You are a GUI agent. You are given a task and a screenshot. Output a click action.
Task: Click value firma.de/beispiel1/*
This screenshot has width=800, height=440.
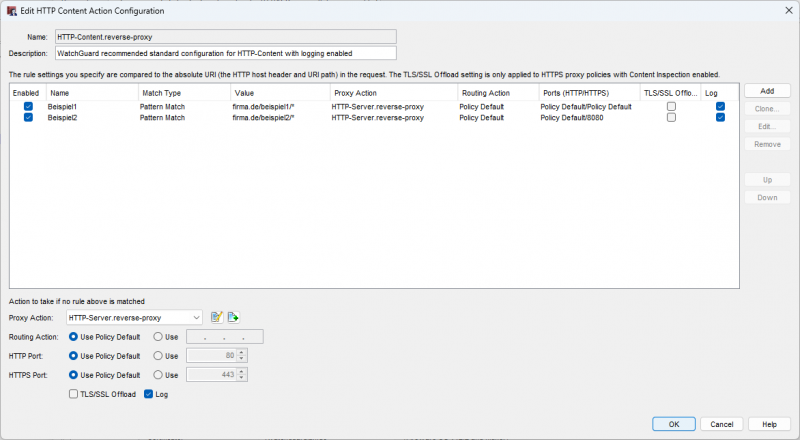coord(263,107)
